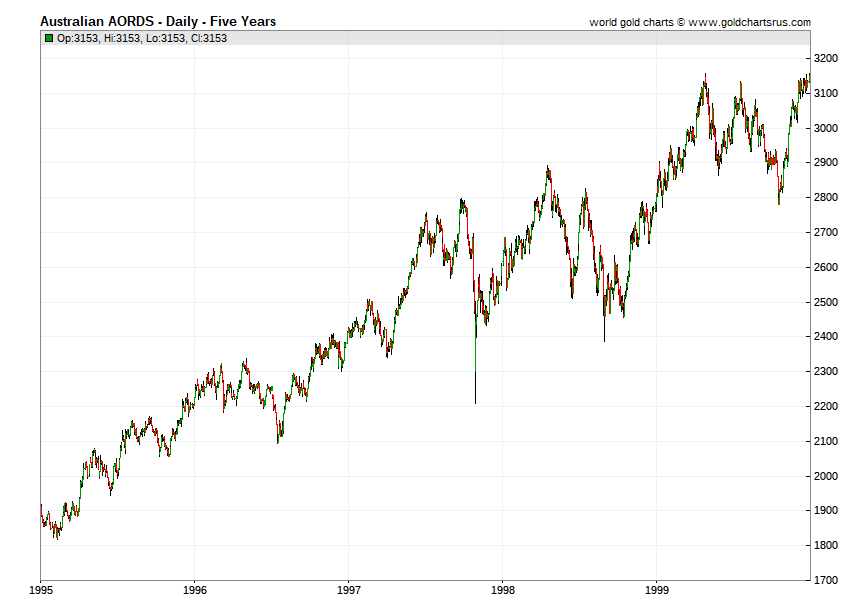Click the 1800 y-axis label

point(826,546)
